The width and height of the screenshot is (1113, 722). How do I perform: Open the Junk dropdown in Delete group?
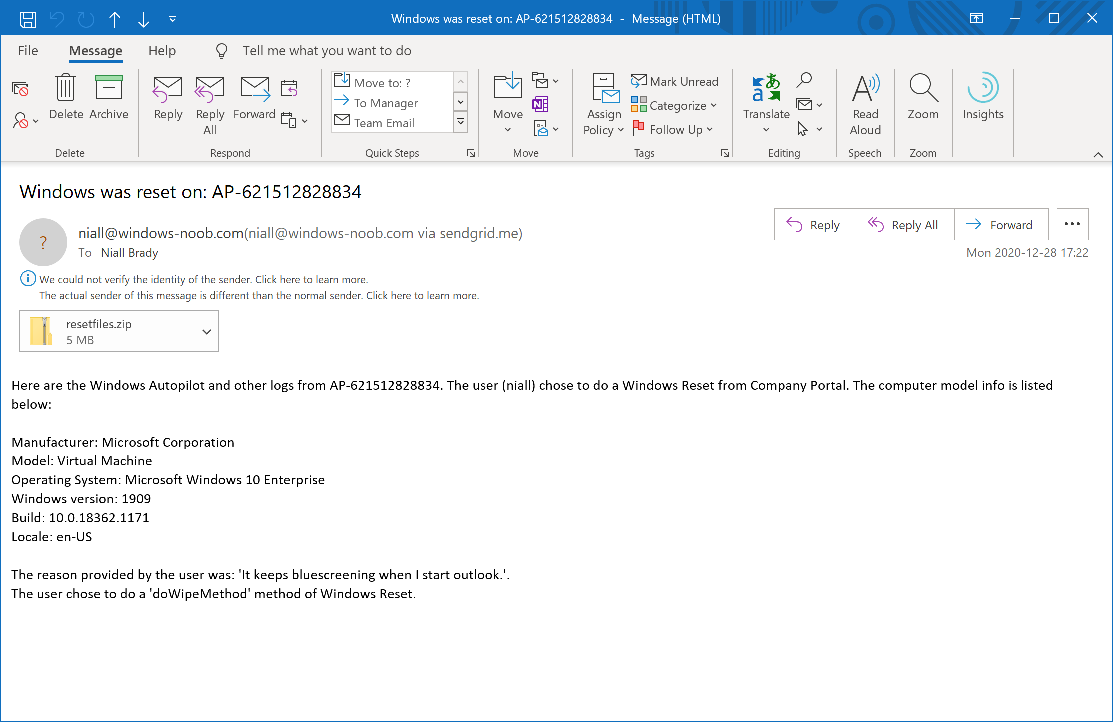25,121
